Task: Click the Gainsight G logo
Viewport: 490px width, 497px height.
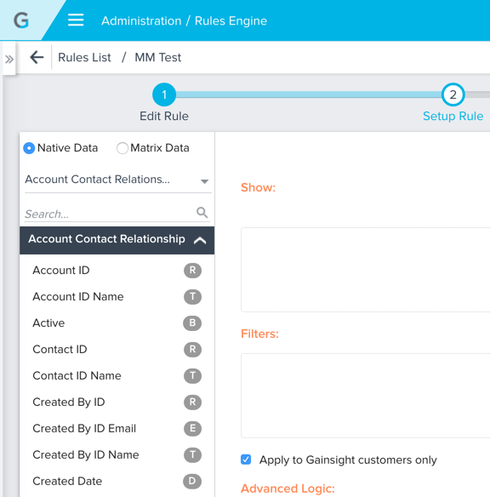Action: pos(21,21)
